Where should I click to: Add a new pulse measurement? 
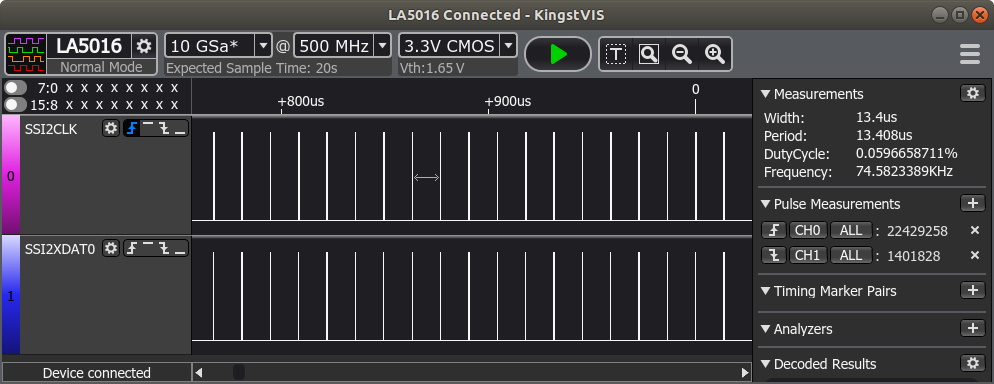click(972, 203)
